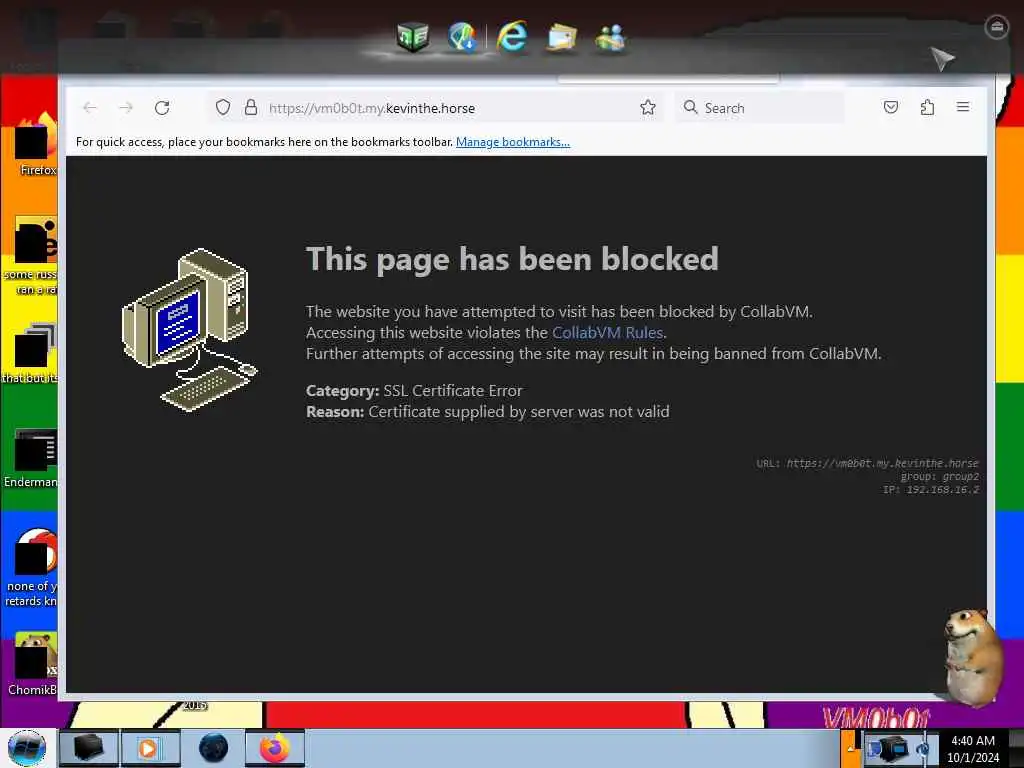
Task: Launch Internet Explorer from the dock
Action: 511,36
